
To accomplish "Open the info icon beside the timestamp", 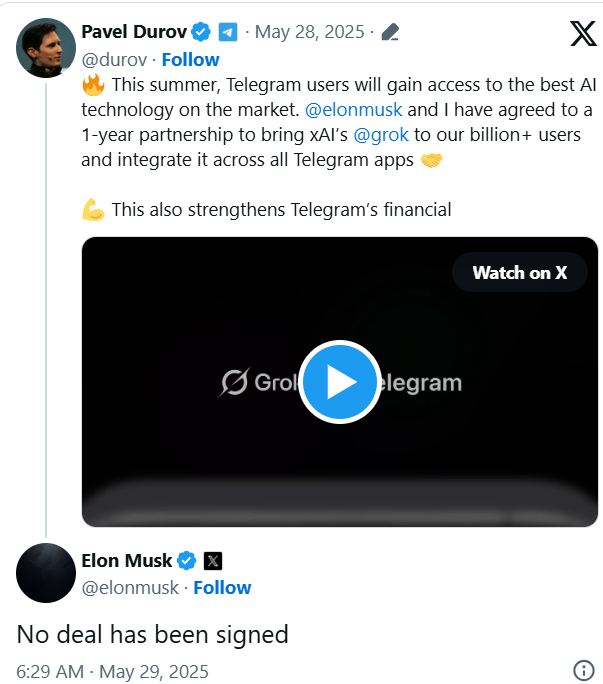I will 584,670.
